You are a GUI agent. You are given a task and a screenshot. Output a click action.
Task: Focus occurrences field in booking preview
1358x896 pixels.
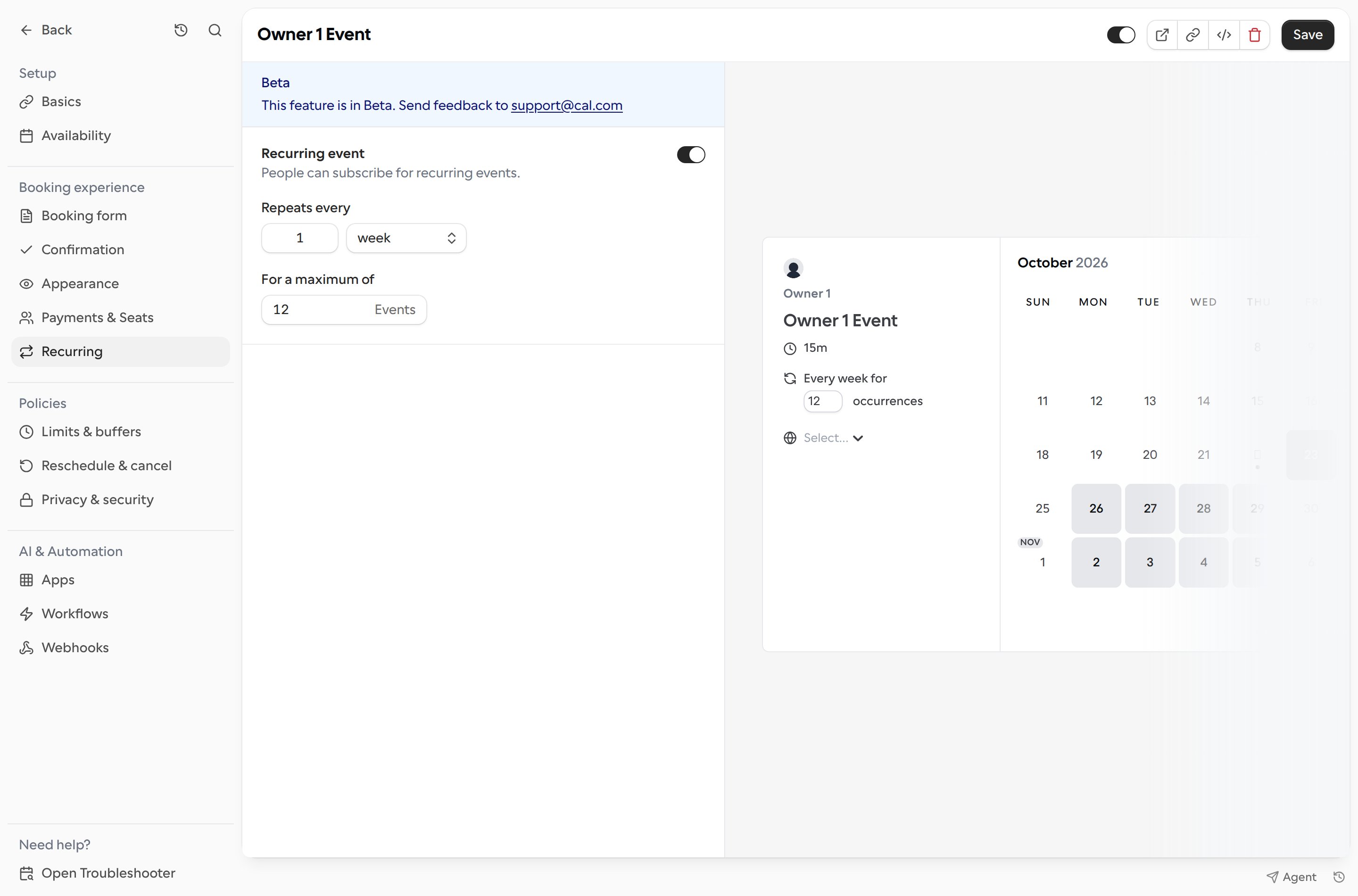(x=823, y=401)
